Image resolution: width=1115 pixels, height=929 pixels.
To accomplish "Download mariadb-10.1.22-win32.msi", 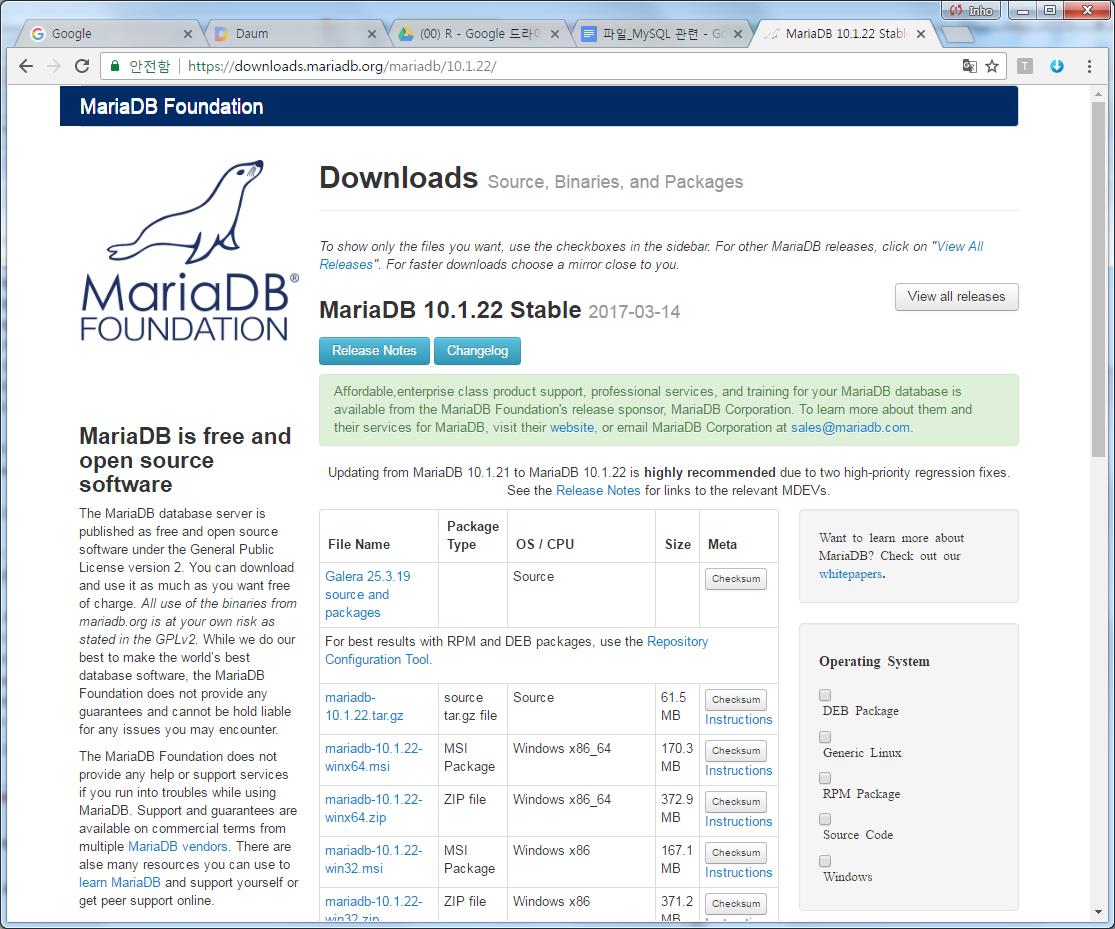I will click(373, 859).
